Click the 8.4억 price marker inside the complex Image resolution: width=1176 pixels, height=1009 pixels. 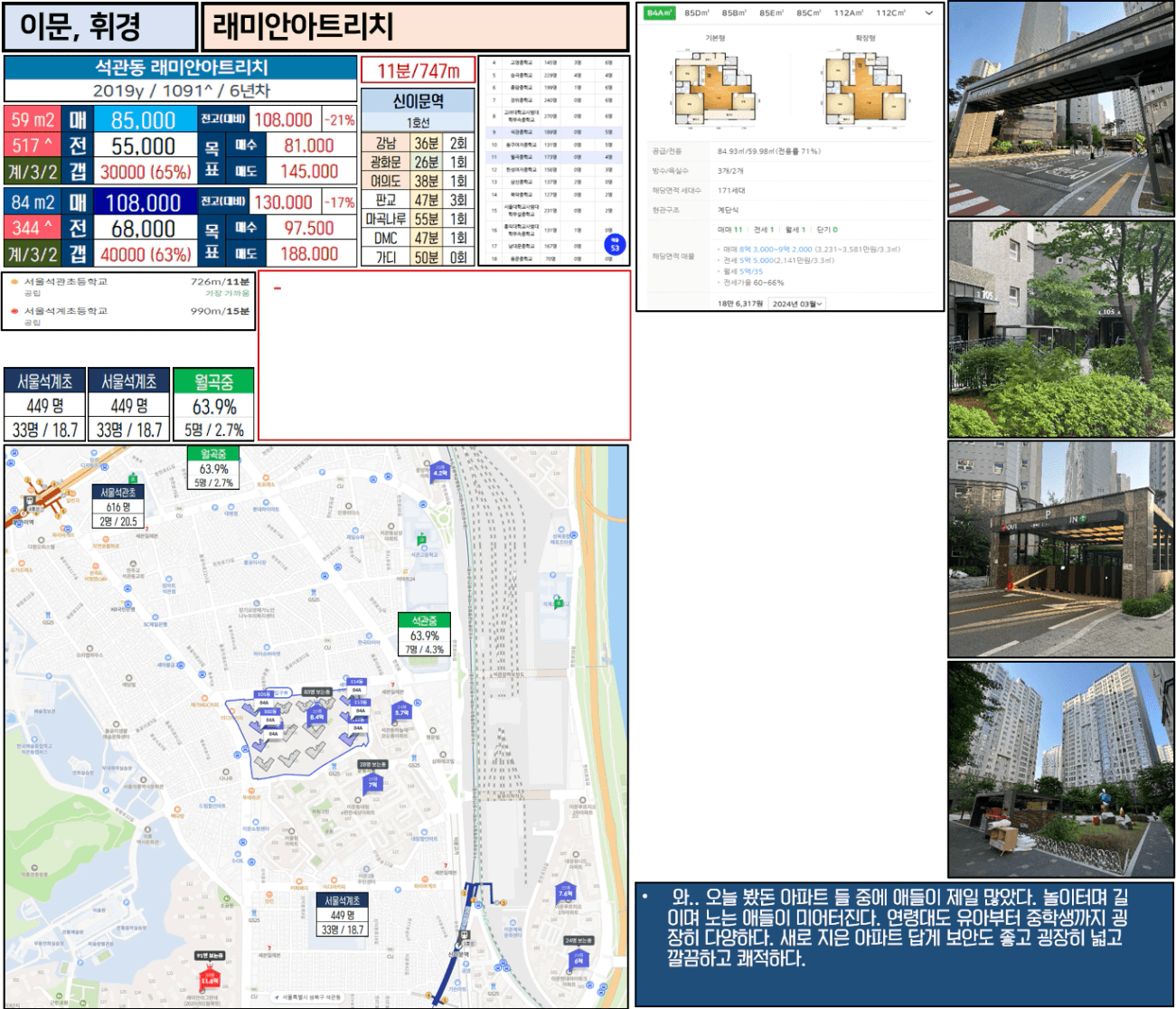[316, 715]
